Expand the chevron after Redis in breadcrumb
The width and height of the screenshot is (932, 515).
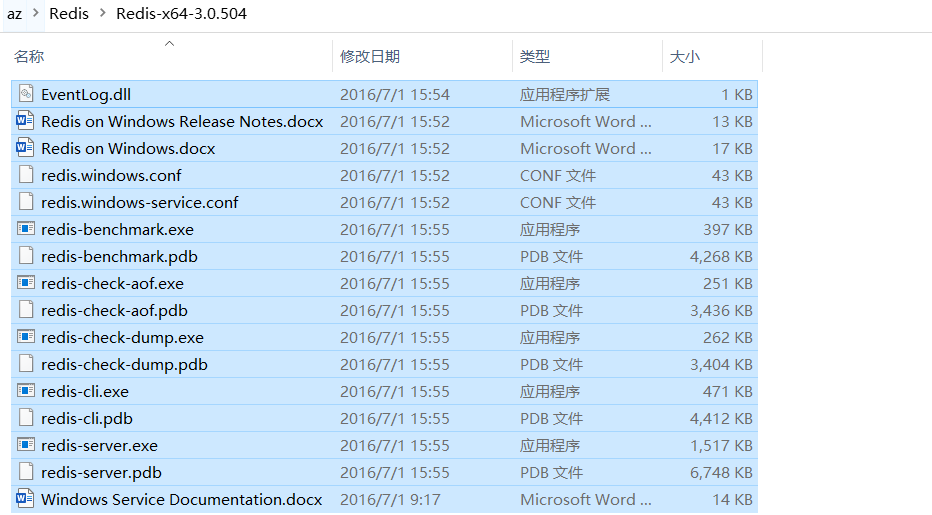[x=102, y=12]
